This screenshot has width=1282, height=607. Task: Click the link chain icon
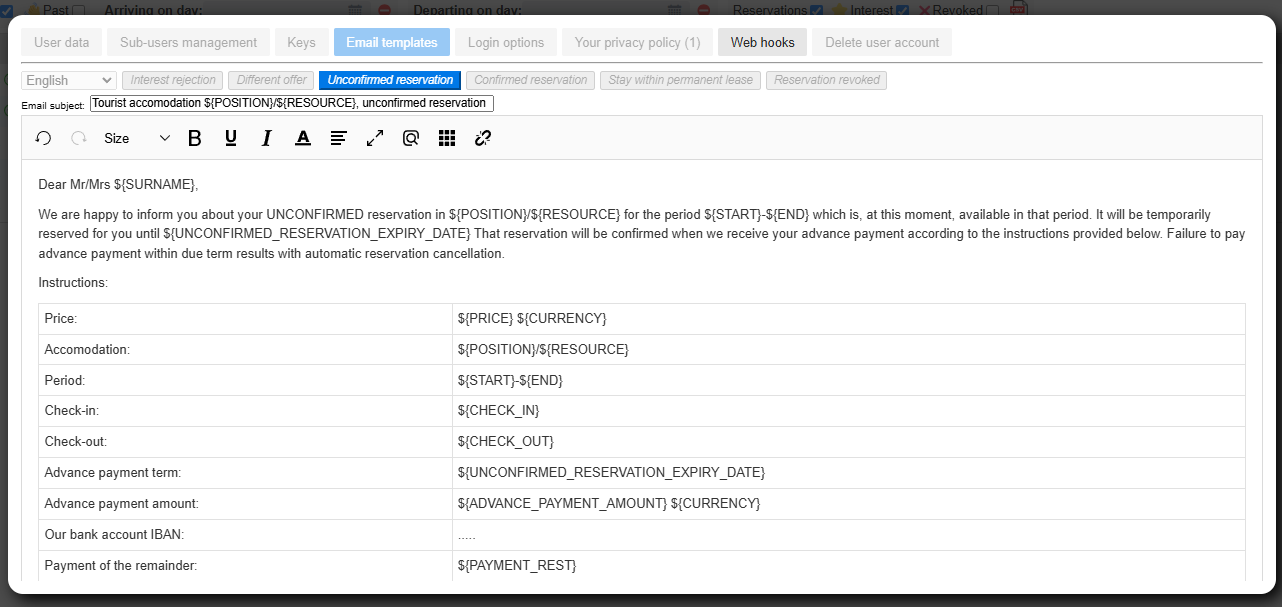coord(483,138)
